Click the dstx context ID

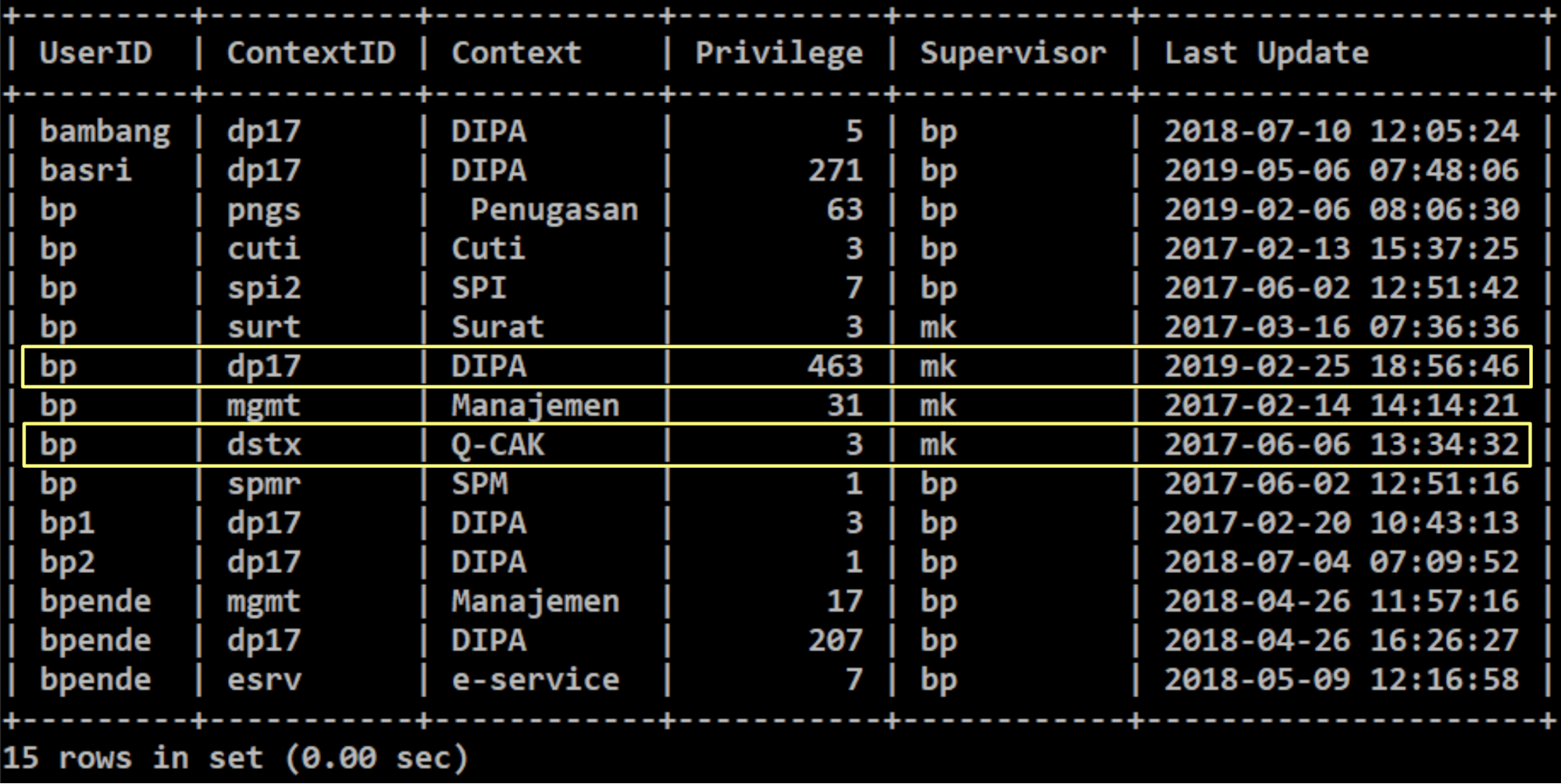(x=263, y=445)
